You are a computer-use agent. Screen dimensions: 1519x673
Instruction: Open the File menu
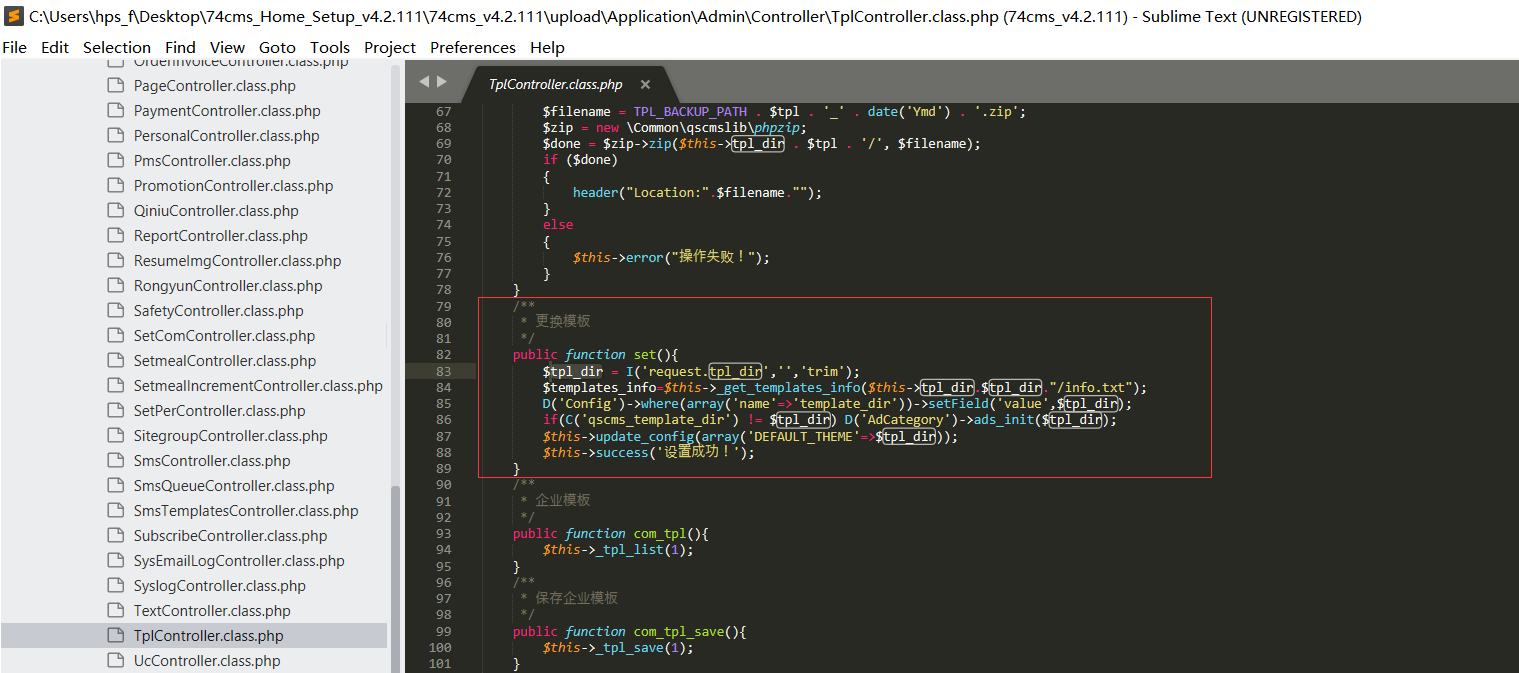pos(15,47)
